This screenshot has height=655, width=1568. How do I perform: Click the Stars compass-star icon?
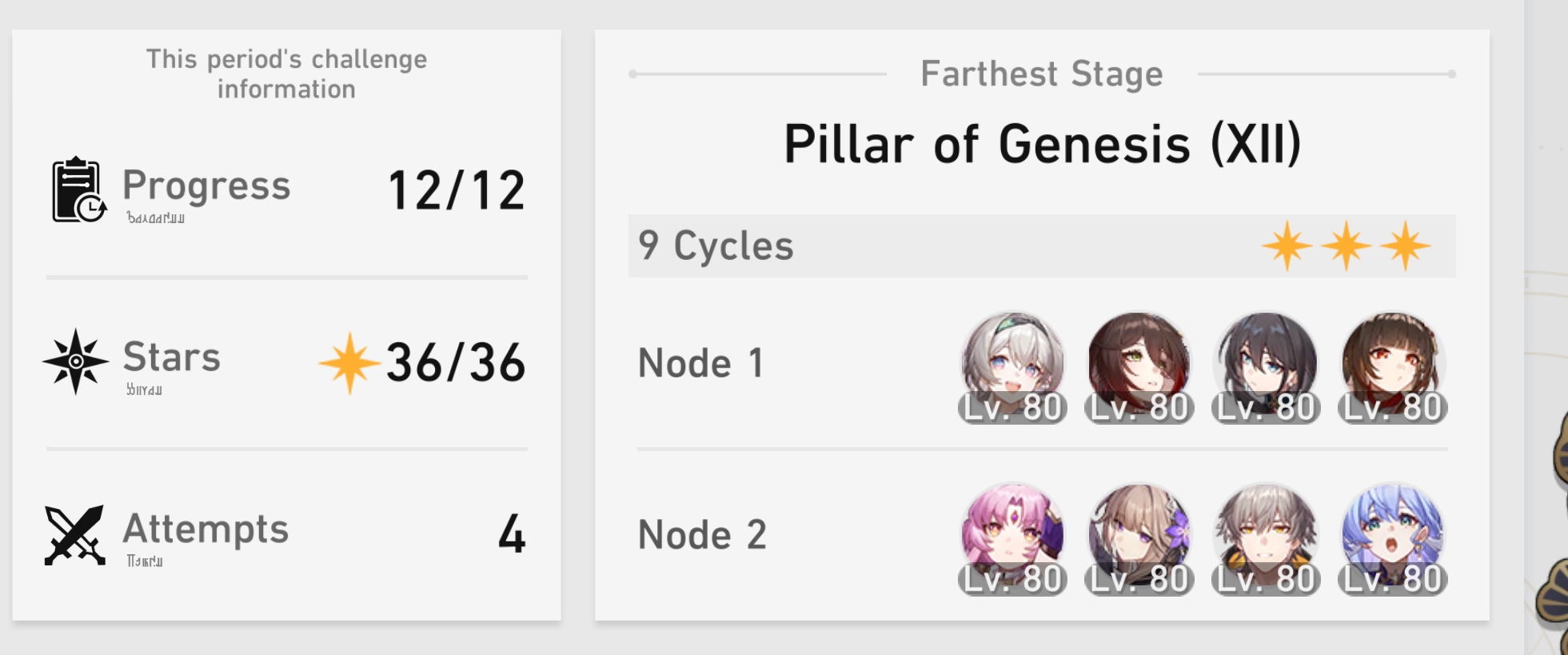tap(76, 361)
